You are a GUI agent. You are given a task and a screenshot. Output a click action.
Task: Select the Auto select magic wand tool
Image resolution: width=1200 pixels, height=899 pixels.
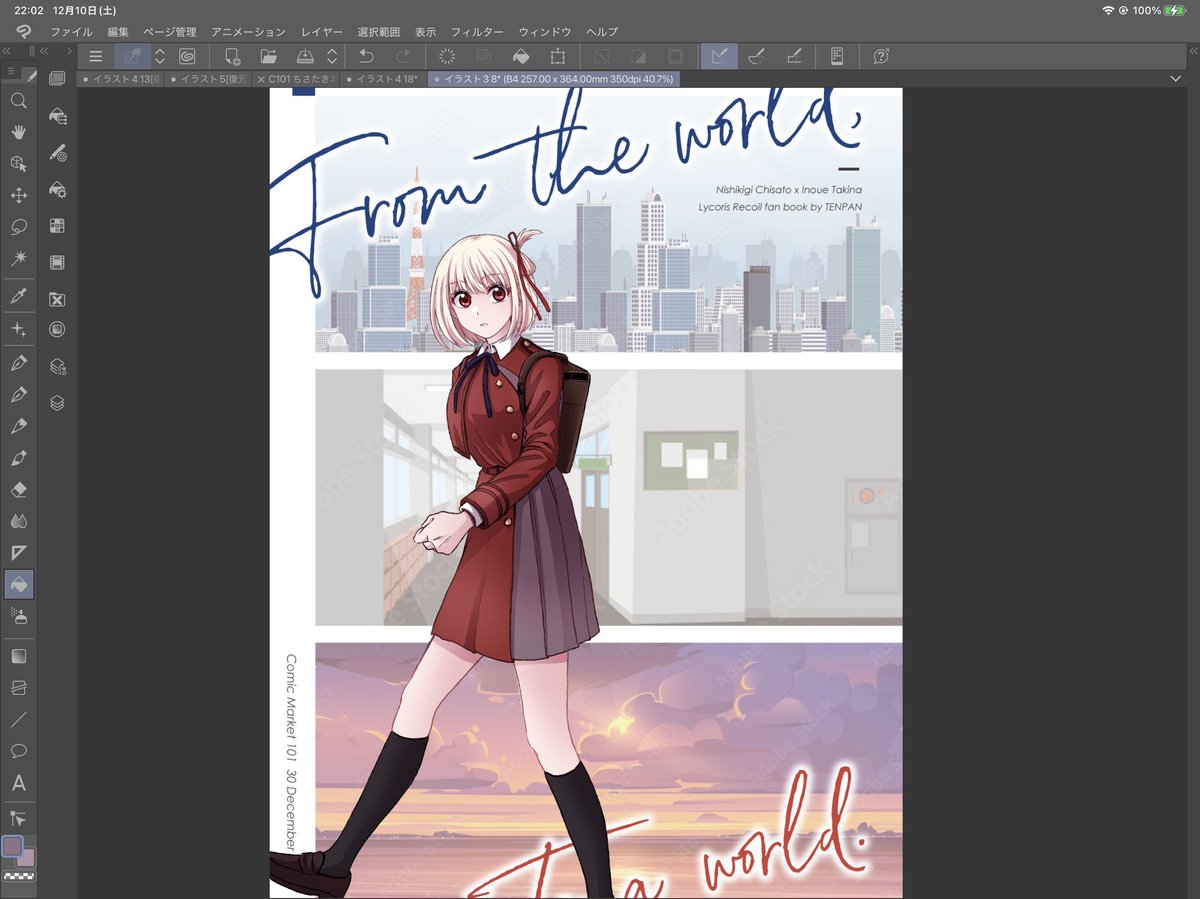tap(18, 258)
